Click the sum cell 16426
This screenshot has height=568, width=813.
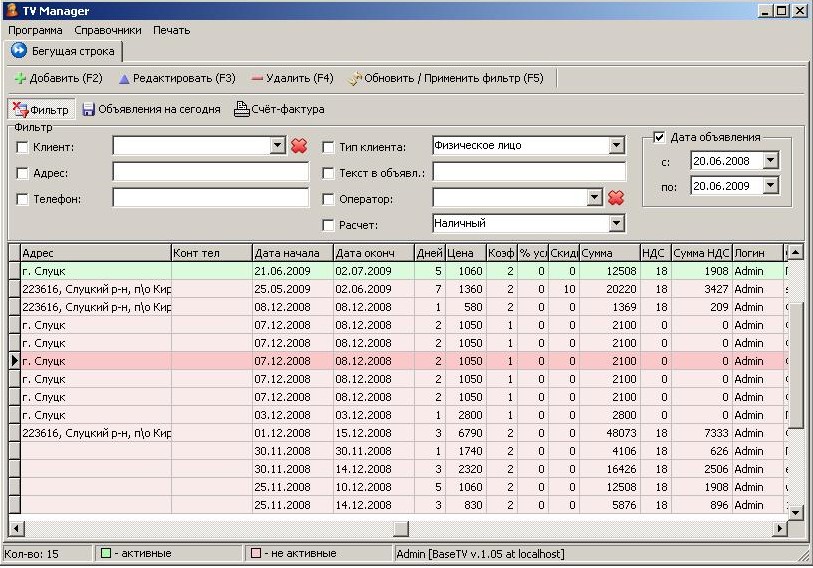(609, 469)
